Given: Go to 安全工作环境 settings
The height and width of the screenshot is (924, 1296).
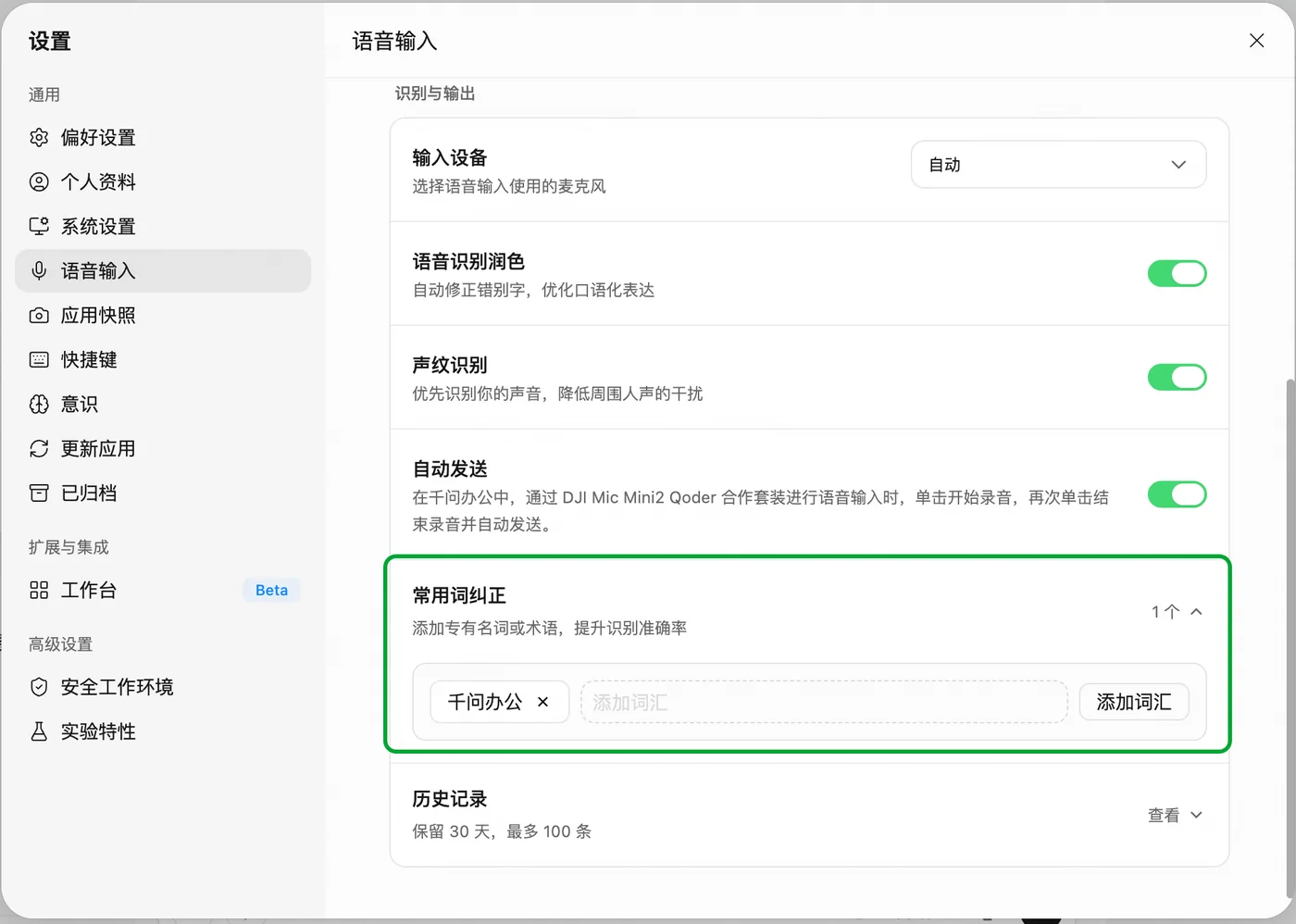Looking at the screenshot, I should point(163,687).
